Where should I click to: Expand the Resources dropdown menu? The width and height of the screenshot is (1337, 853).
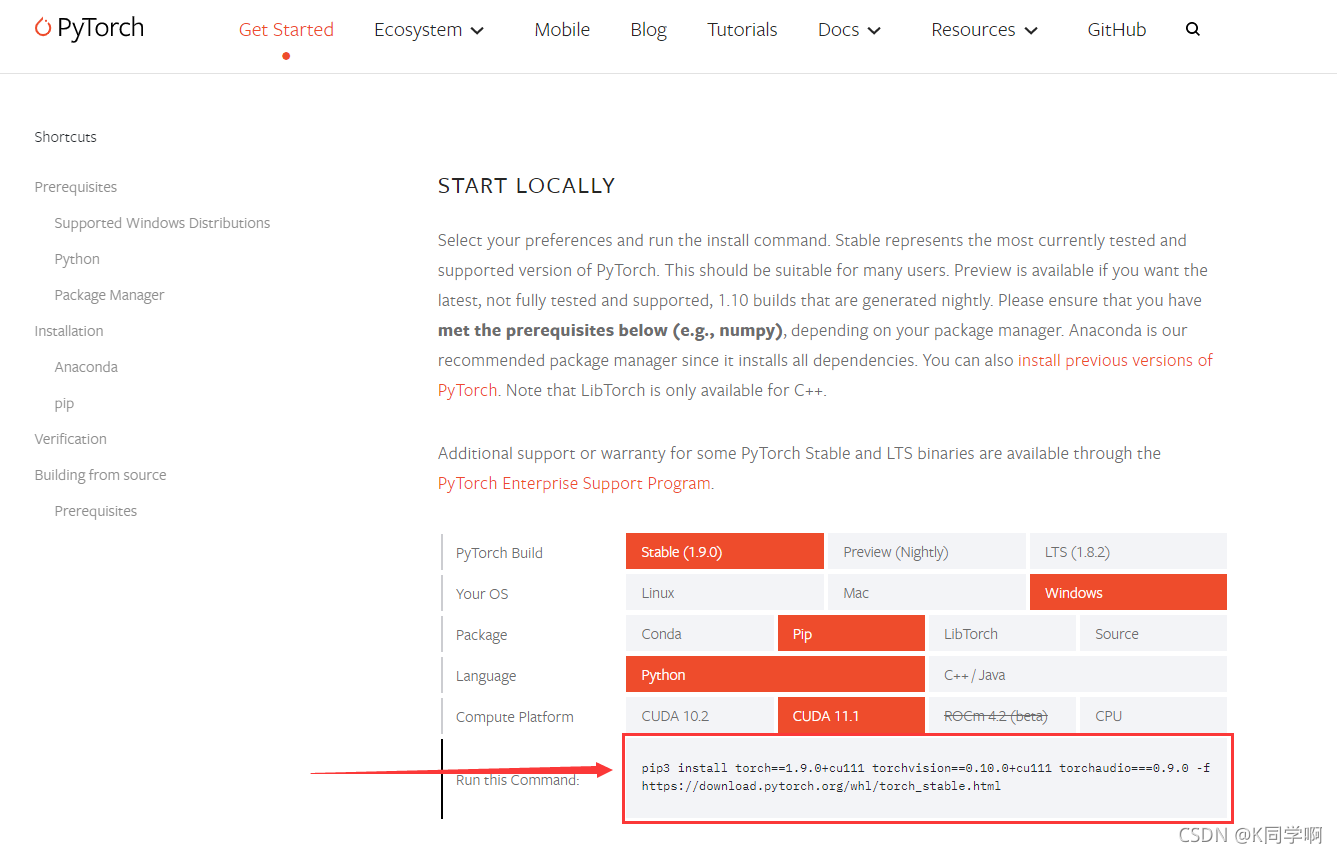(x=985, y=30)
